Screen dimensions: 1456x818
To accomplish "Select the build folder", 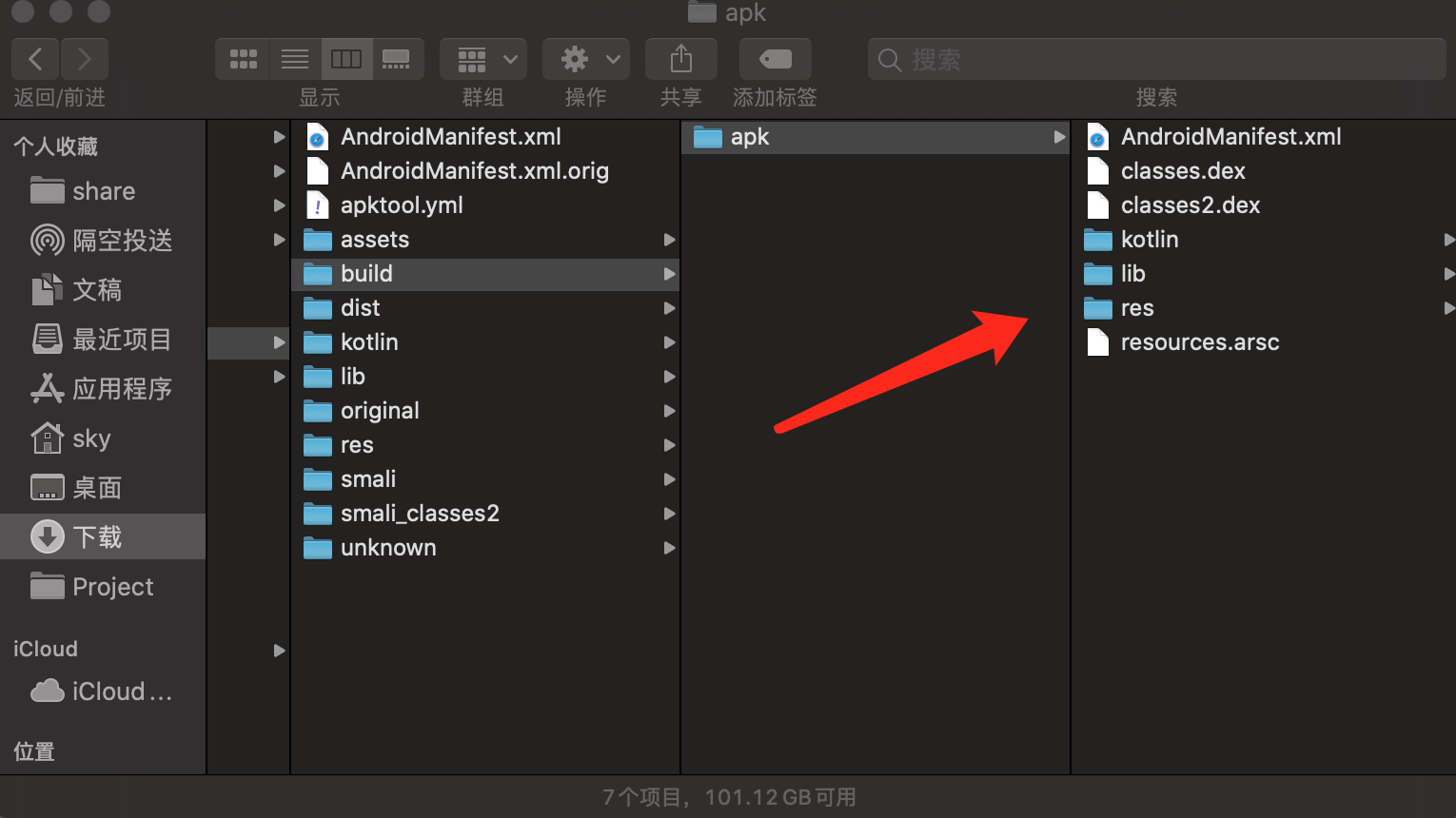I will coord(485,274).
